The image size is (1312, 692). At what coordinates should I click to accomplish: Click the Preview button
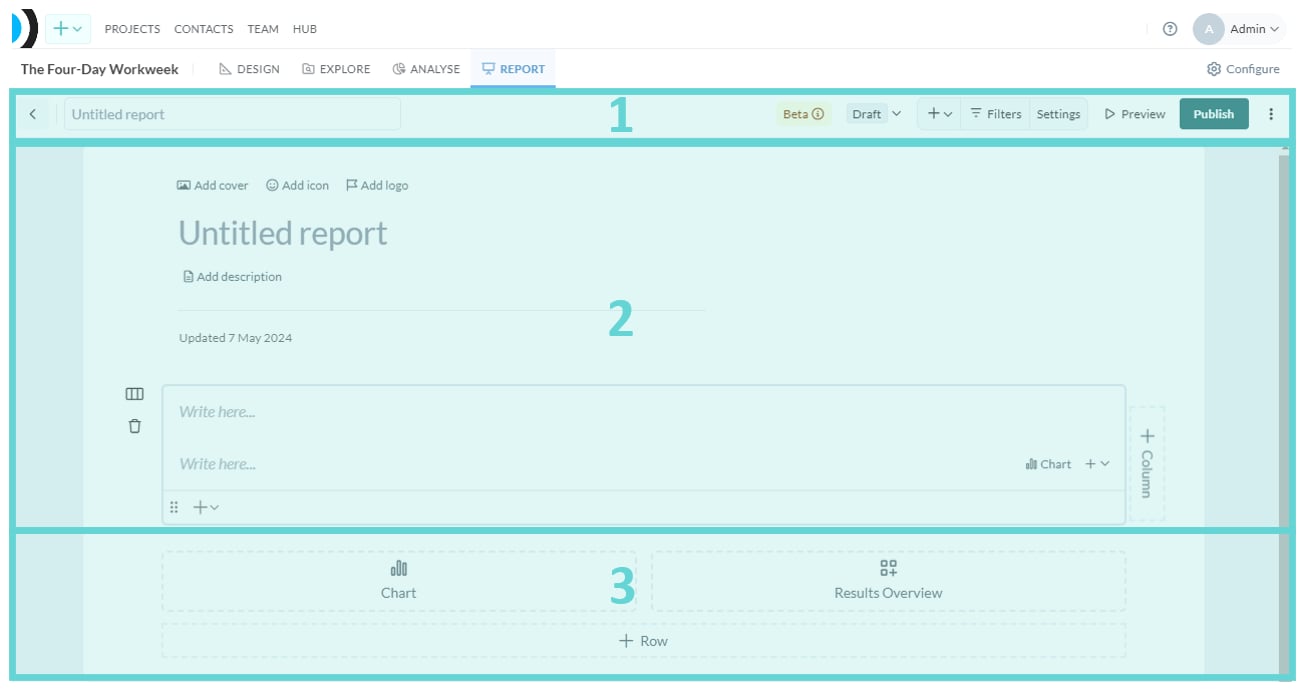1135,114
